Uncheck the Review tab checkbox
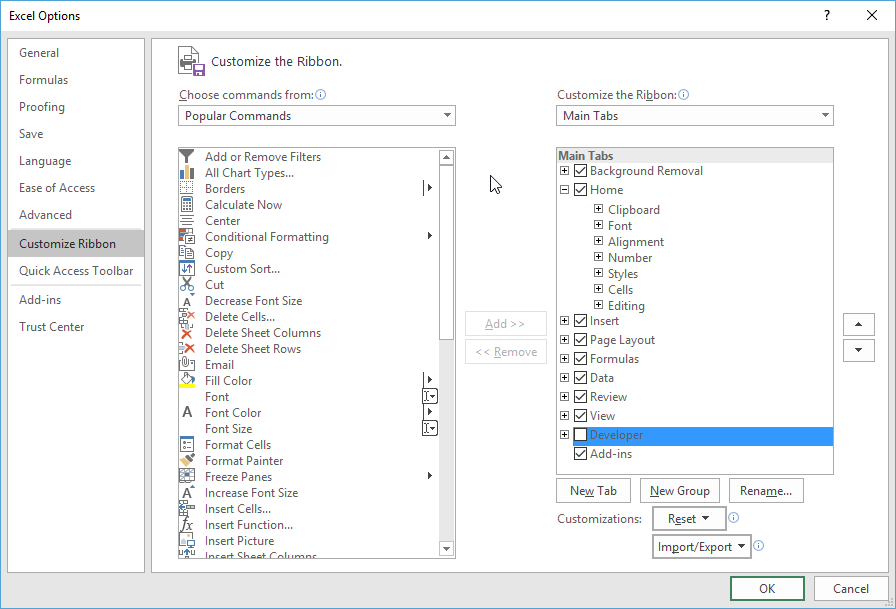The width and height of the screenshot is (896, 609). pyautogui.click(x=580, y=396)
